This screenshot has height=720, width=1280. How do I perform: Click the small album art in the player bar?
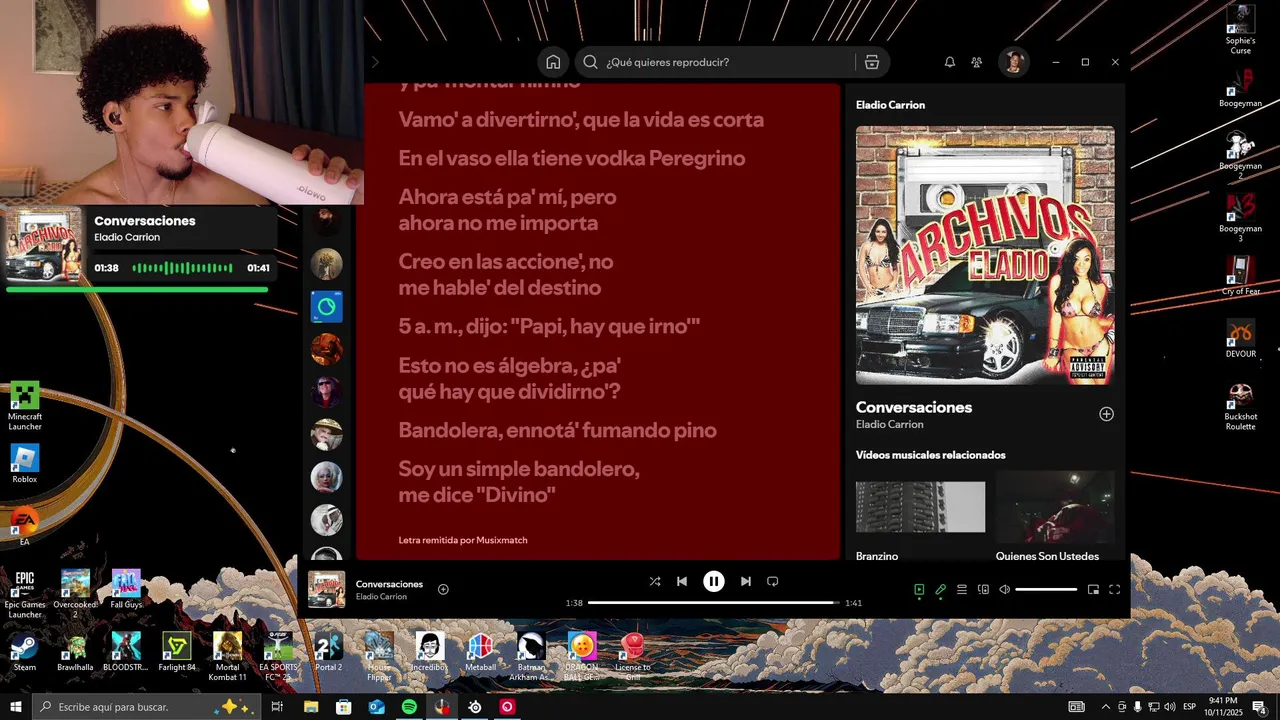point(326,590)
